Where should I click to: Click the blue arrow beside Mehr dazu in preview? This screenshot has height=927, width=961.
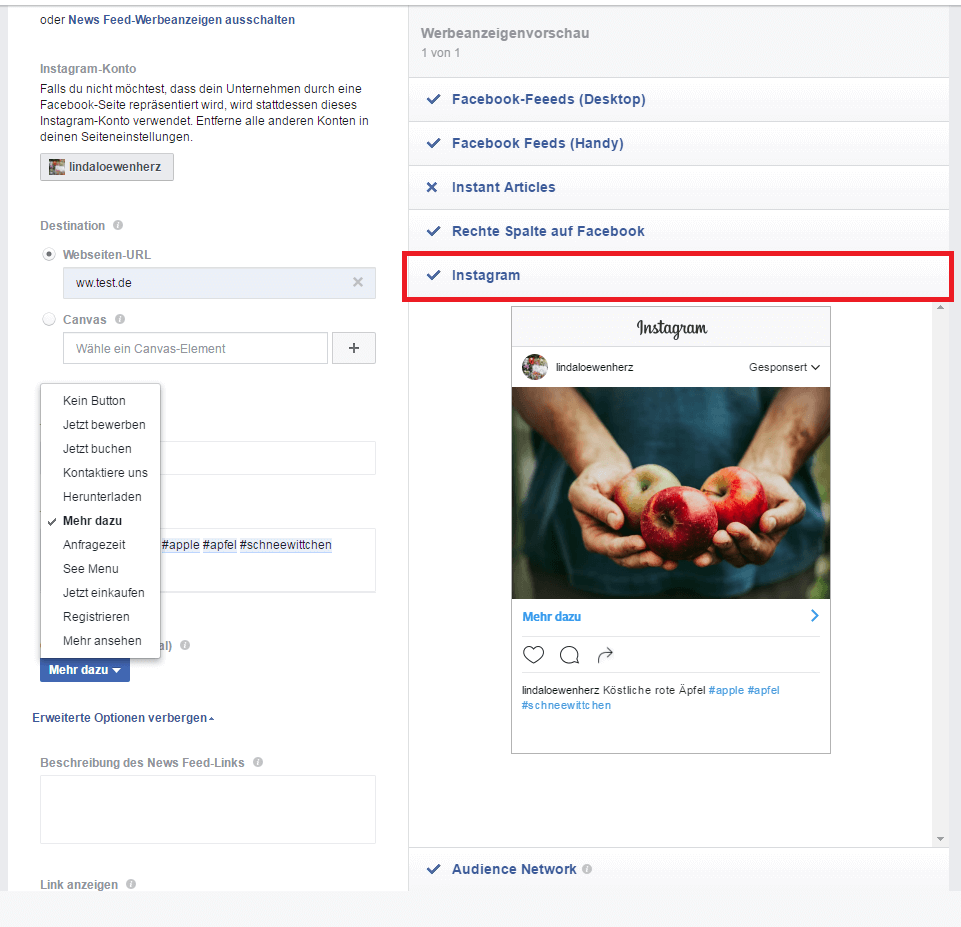pyautogui.click(x=815, y=616)
